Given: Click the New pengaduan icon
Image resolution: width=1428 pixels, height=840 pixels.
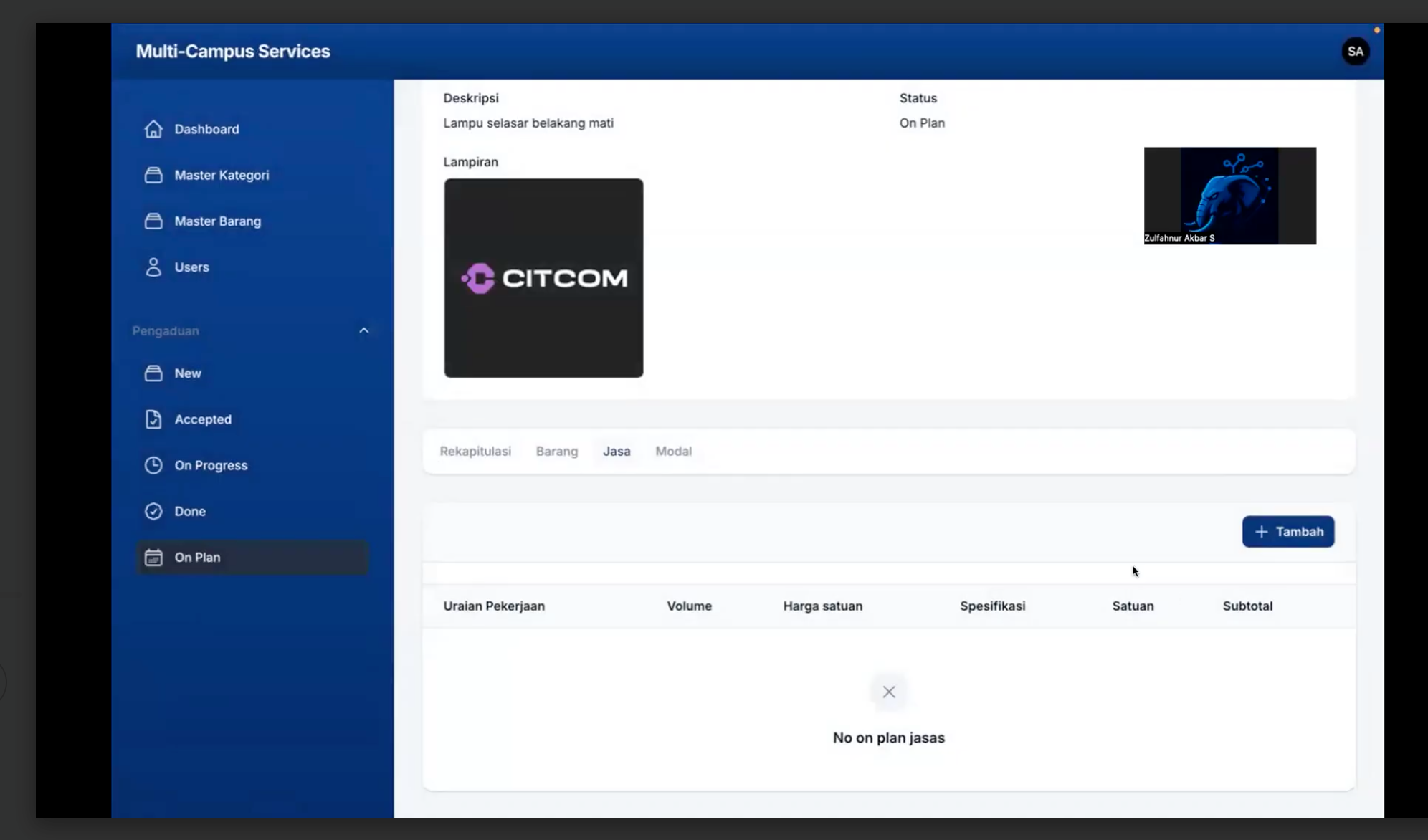Looking at the screenshot, I should click(153, 373).
